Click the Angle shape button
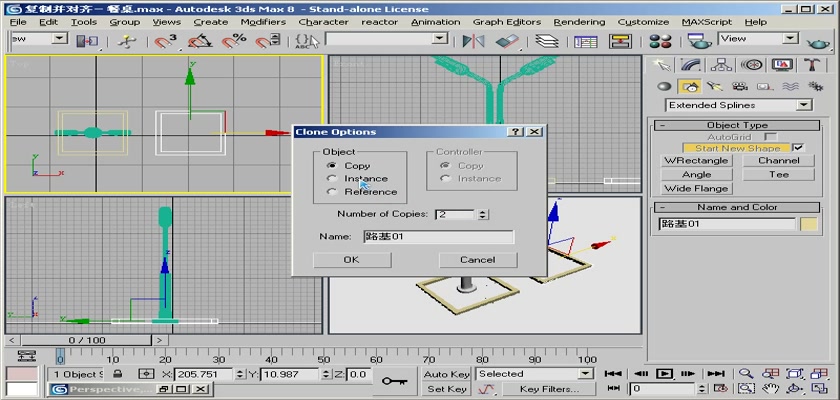This screenshot has width=840, height=400. tap(696, 175)
